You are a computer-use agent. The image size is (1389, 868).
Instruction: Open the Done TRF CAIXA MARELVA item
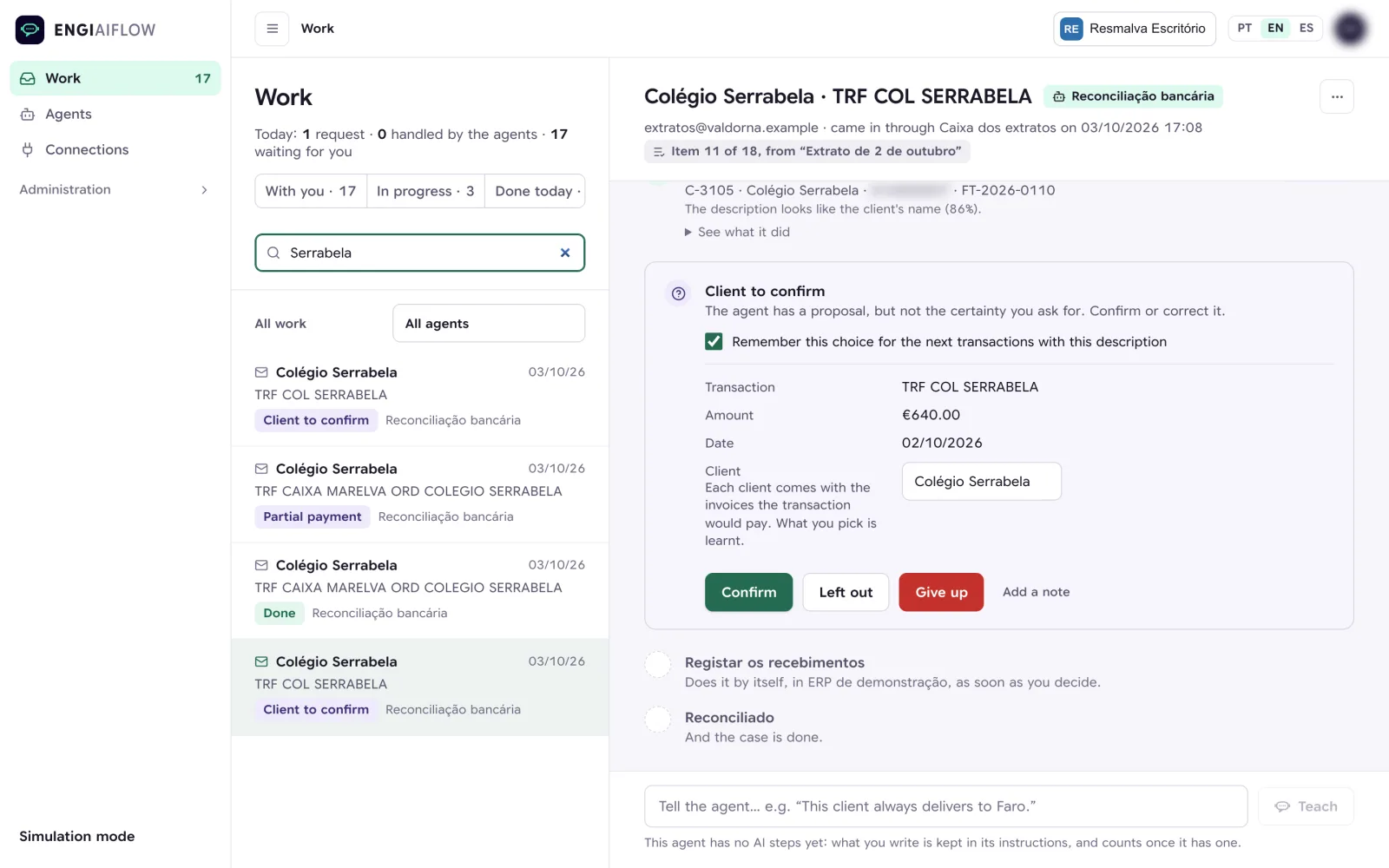coord(420,591)
